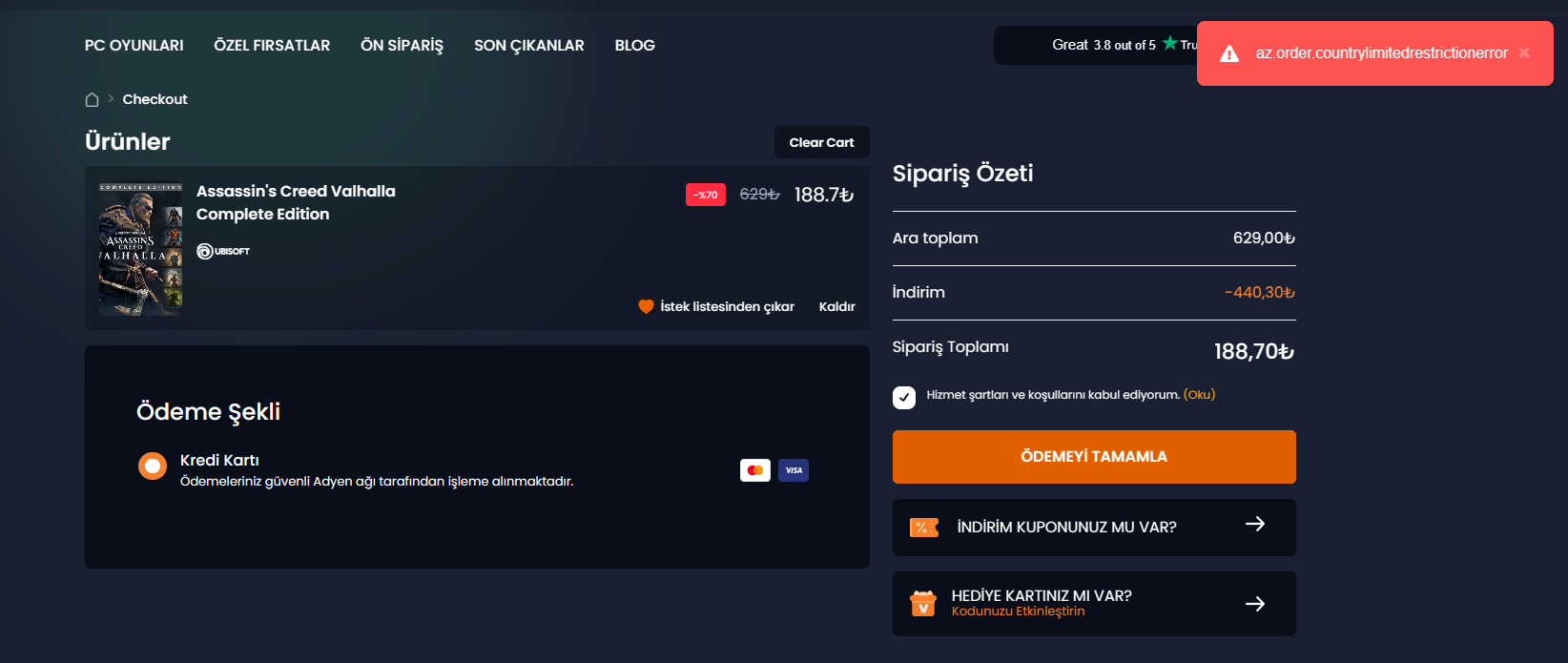Click the Ödeme Şekli heading
The width and height of the screenshot is (1568, 663).
208,411
